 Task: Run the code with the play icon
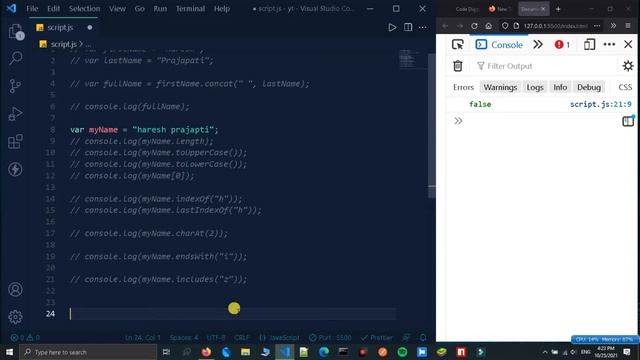(392, 27)
